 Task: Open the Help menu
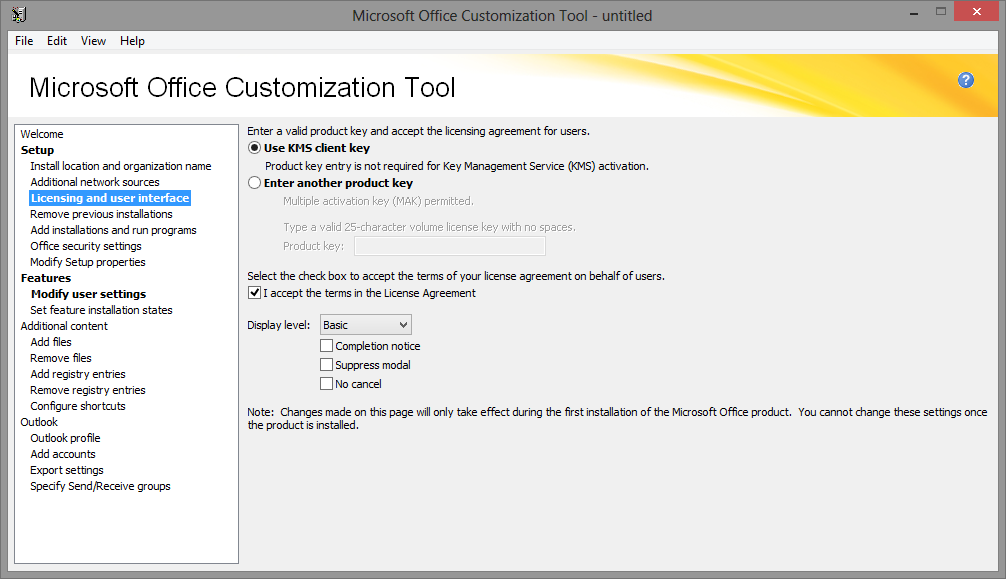pyautogui.click(x=132, y=41)
